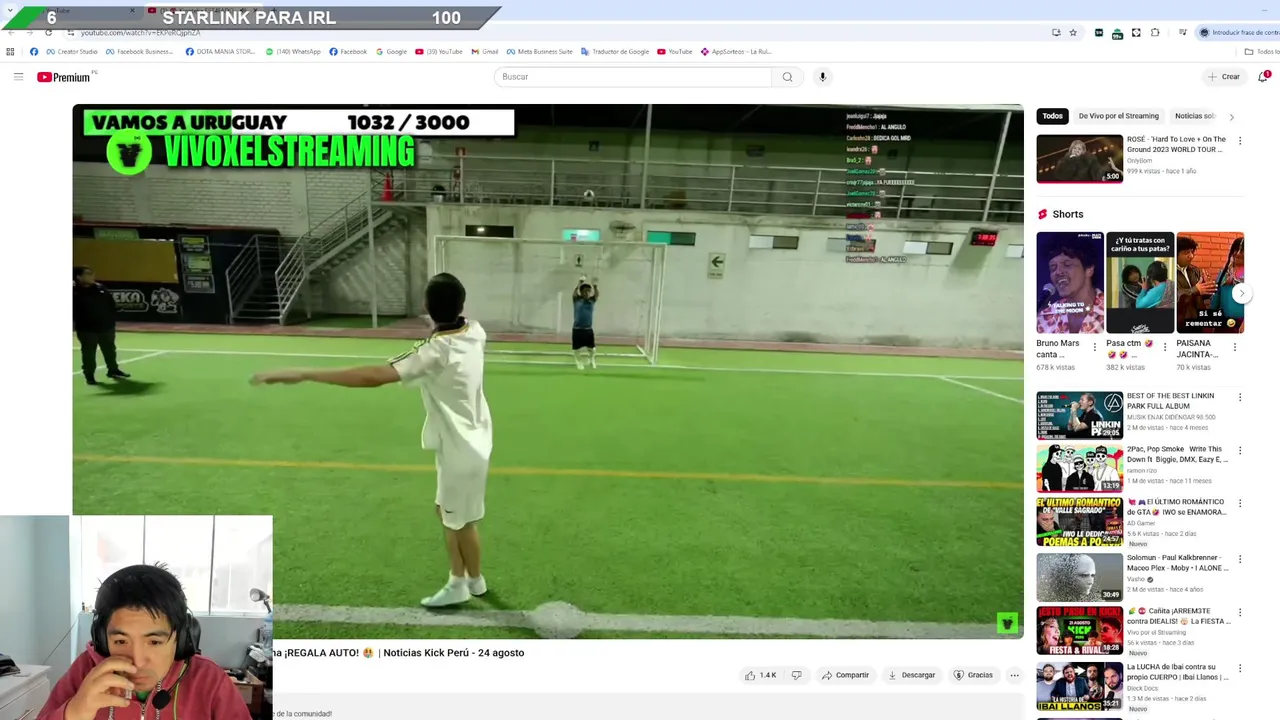Send thanks via Gracias button
Viewport: 1280px width, 720px height.
click(973, 675)
